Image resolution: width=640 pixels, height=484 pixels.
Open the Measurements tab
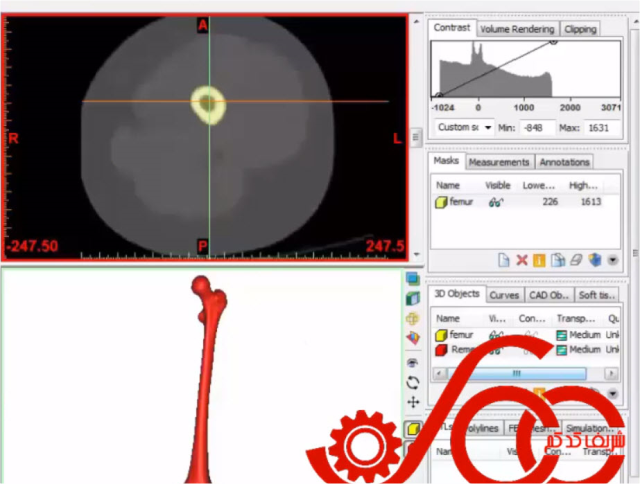[x=499, y=162]
